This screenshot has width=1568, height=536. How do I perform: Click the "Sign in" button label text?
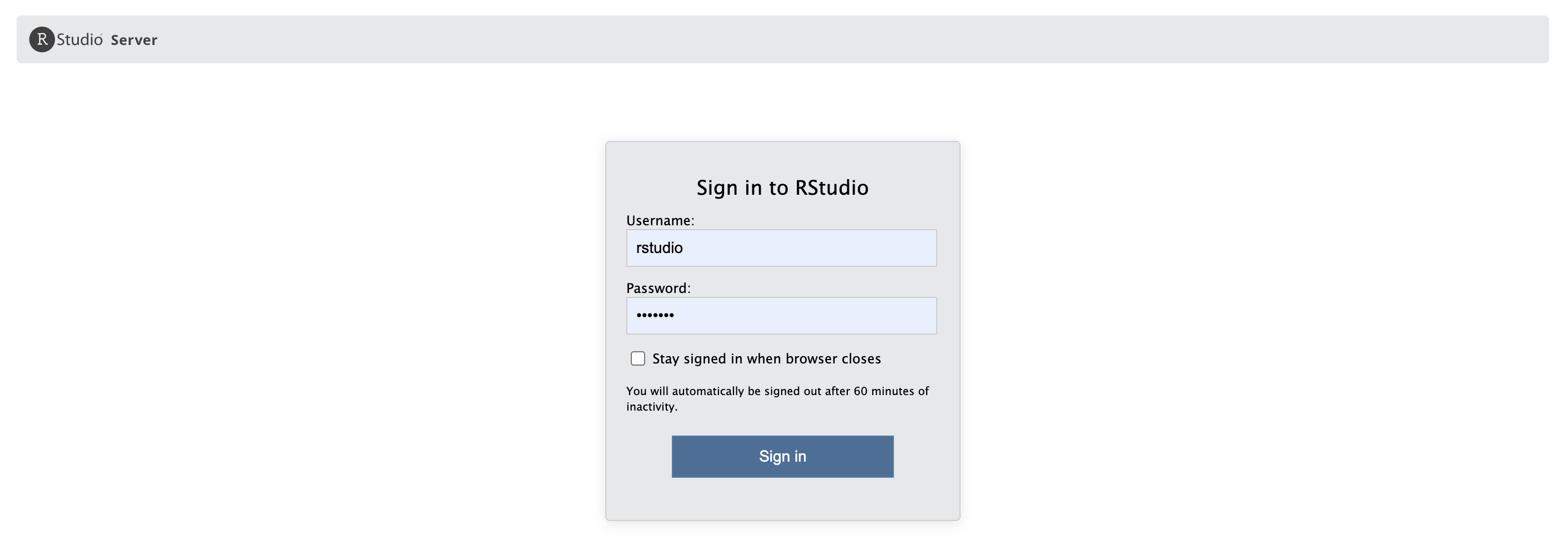pyautogui.click(x=782, y=456)
